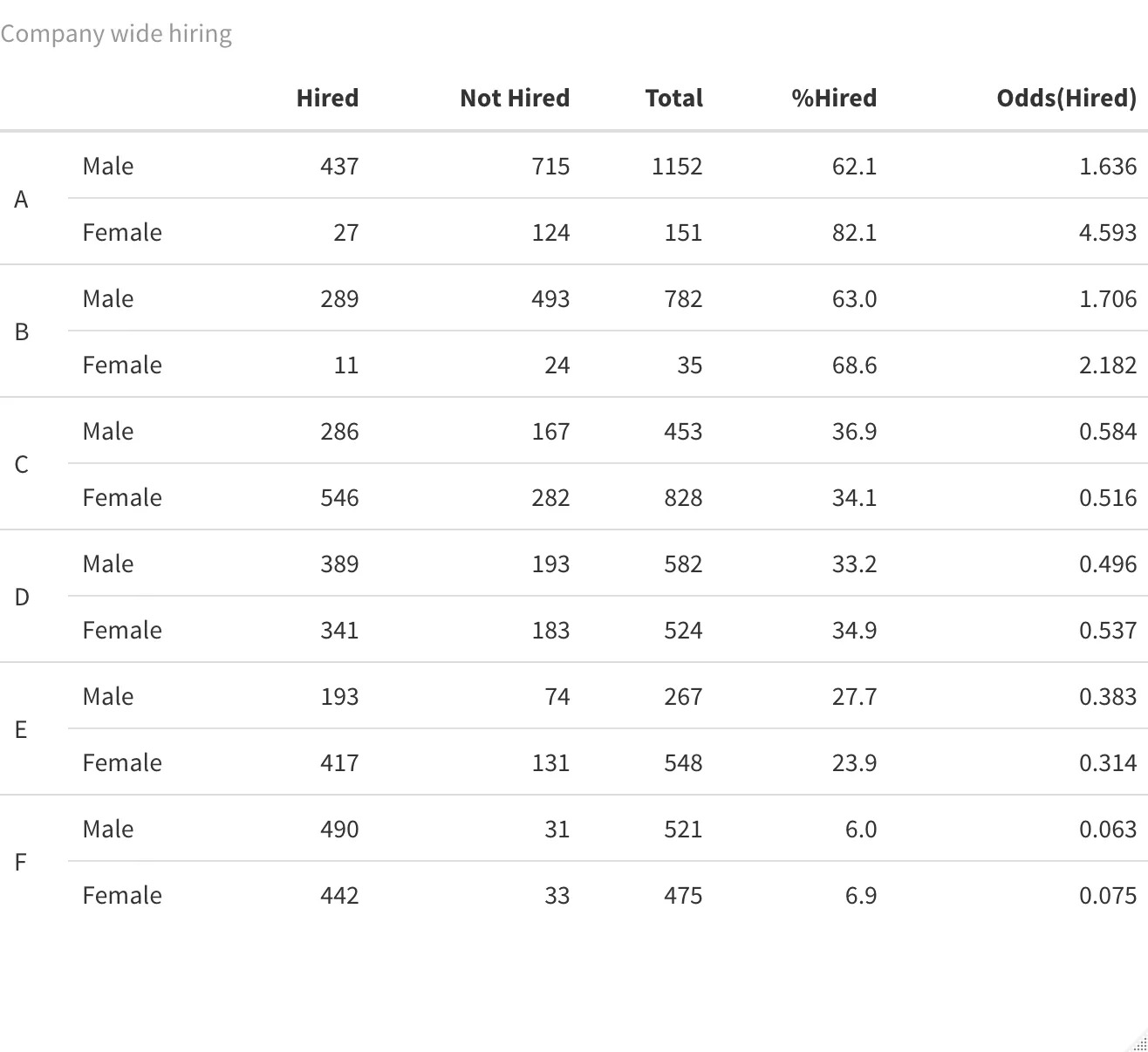Select department A row group label
Screen dimensions: 1148x1052
coord(22,200)
